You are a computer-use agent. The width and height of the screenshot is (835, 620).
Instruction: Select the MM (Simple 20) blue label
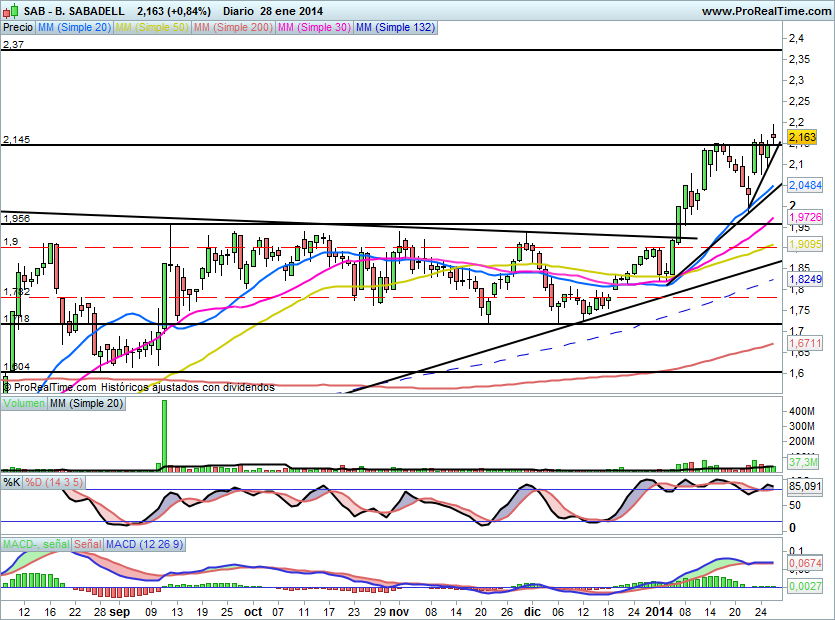click(x=75, y=27)
